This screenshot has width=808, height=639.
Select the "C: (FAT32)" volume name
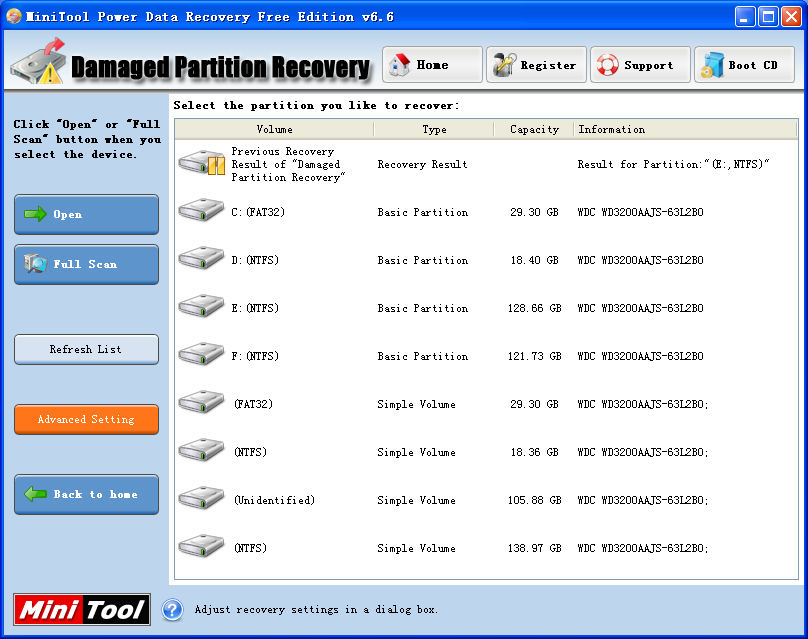258,212
